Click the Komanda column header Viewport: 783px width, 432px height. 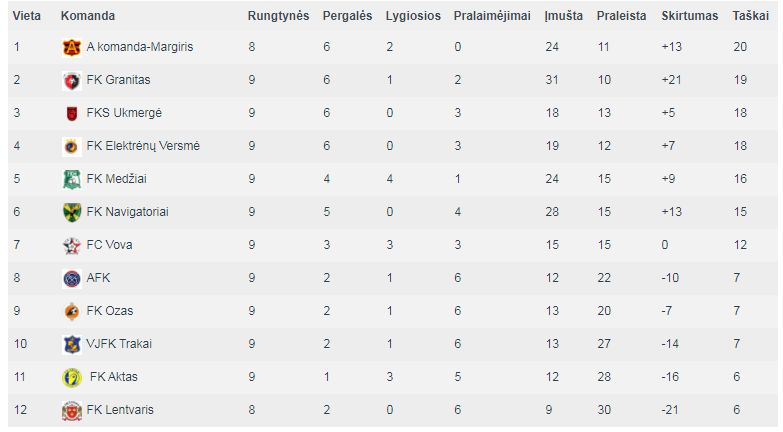point(88,16)
